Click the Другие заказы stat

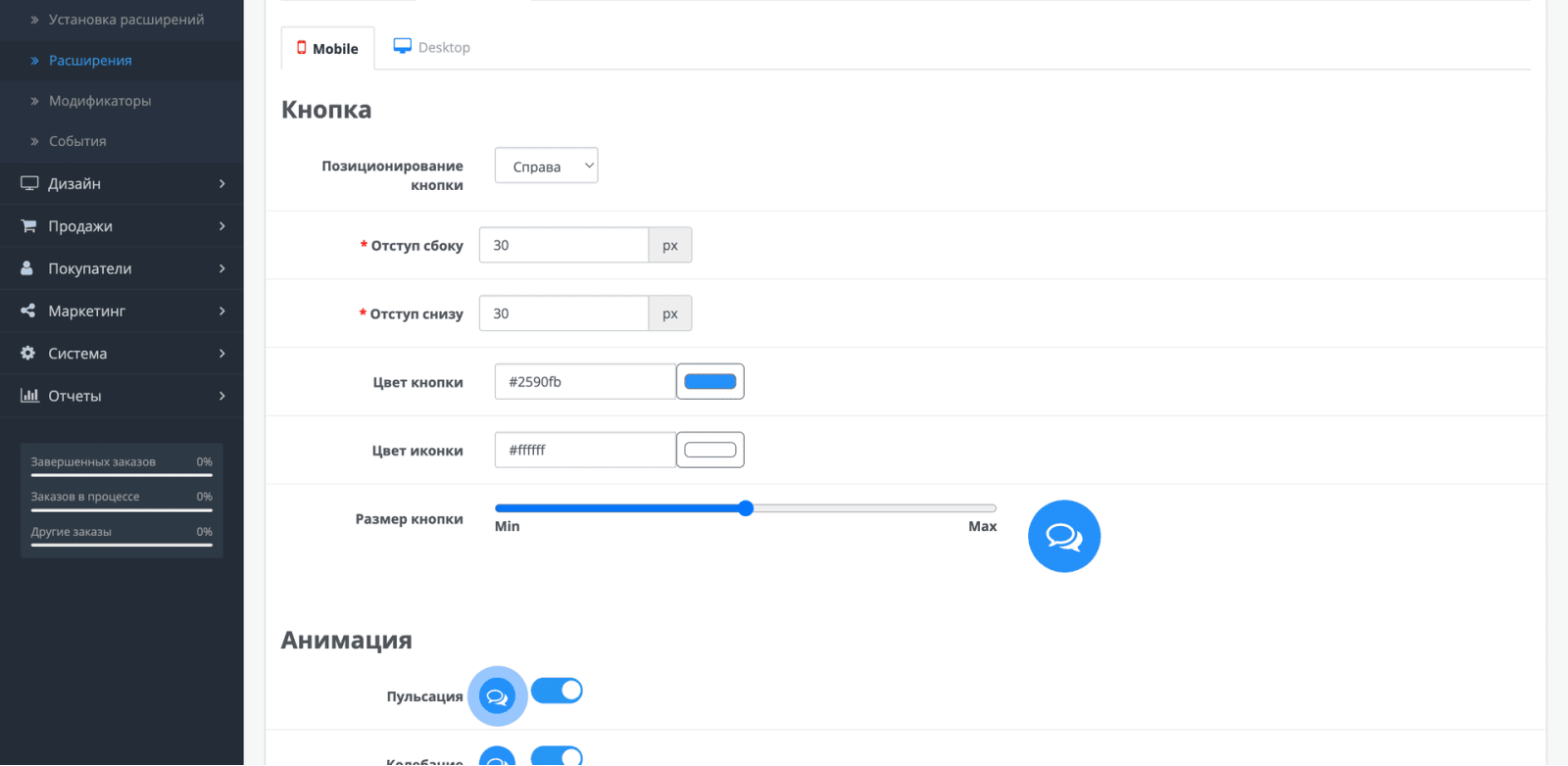tap(122, 535)
